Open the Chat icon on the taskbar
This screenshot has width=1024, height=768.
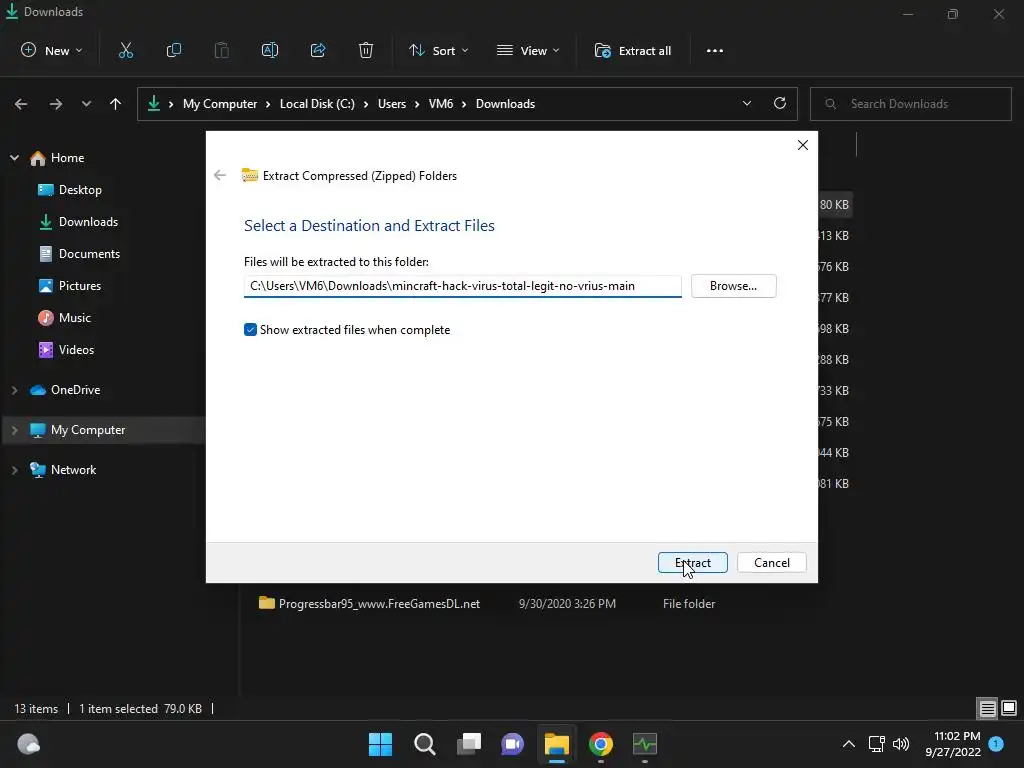(513, 744)
